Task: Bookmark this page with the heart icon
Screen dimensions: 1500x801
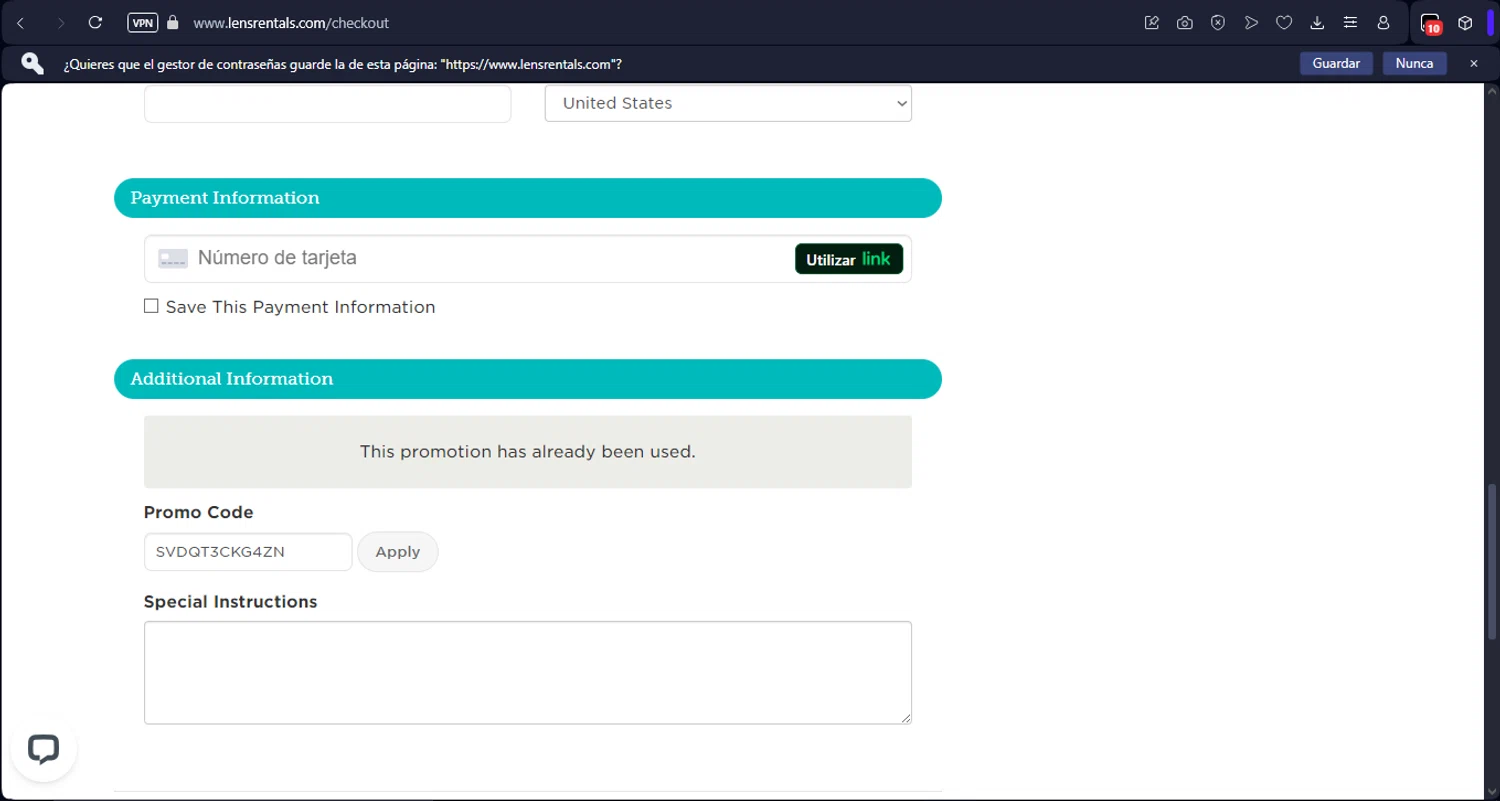Action: [1284, 23]
